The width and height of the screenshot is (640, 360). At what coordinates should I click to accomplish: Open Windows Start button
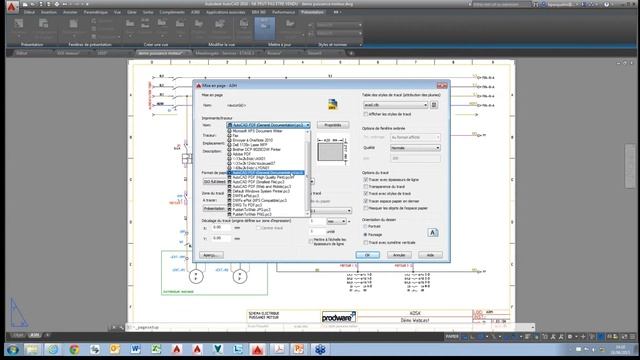point(13,349)
